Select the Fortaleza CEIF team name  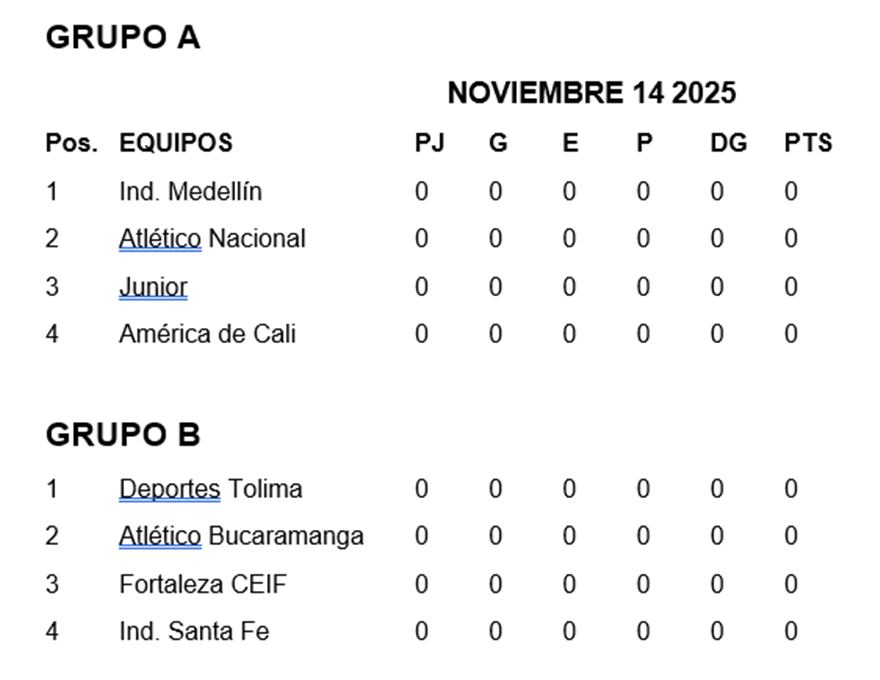click(202, 584)
